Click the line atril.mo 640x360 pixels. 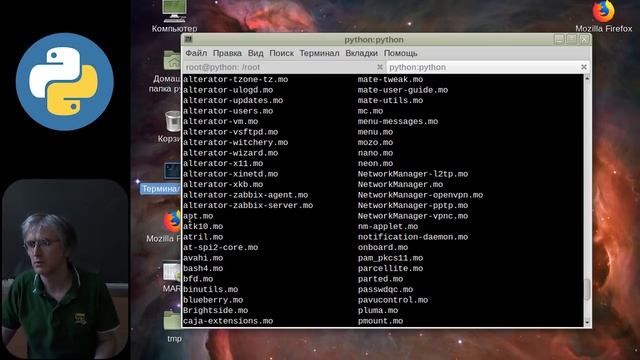[203, 237]
